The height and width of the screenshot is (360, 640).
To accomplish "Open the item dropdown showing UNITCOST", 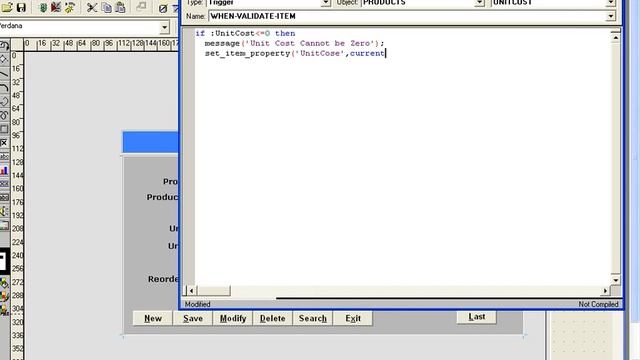I will (610, 3).
